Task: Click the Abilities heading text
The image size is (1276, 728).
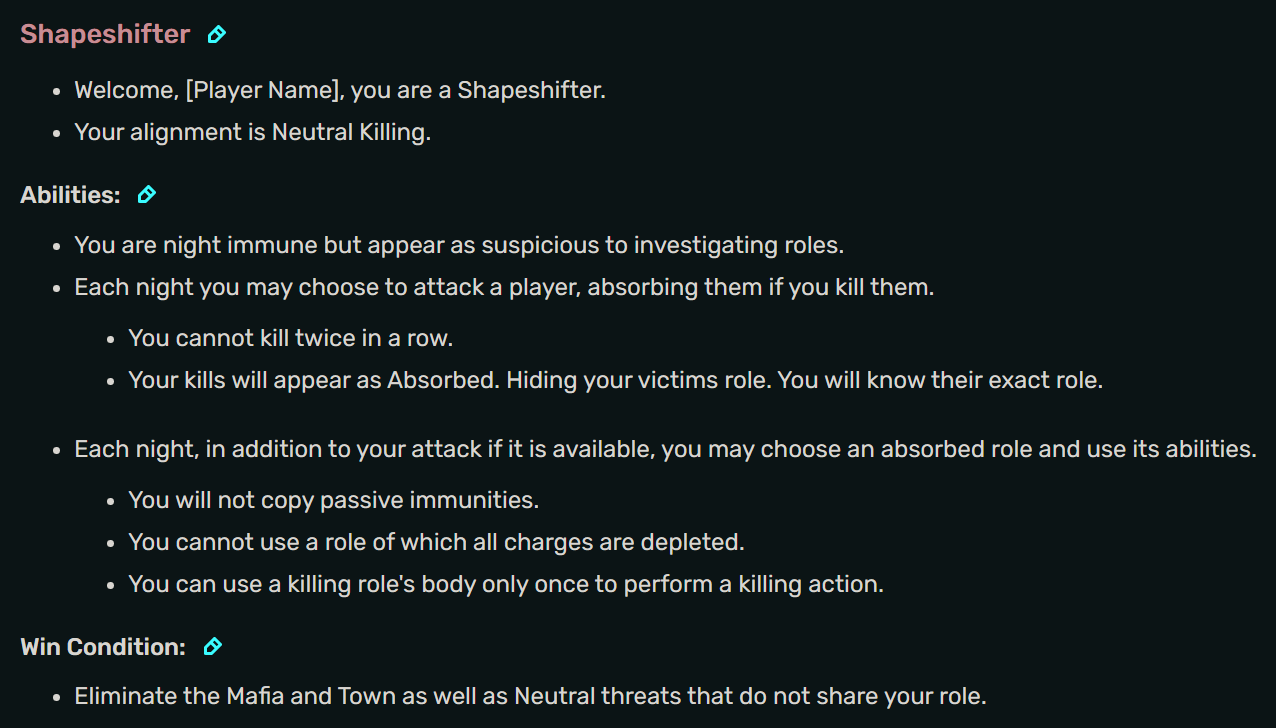Action: (70, 195)
